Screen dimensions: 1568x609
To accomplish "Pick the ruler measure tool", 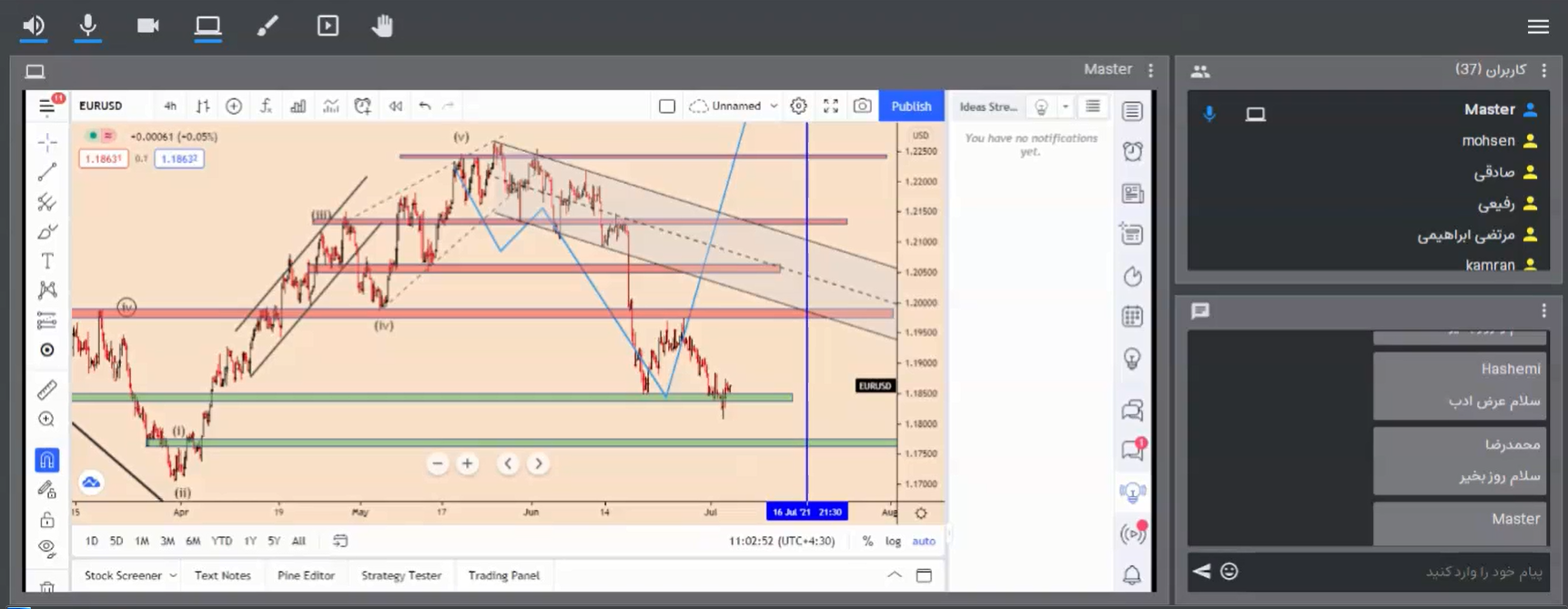I will [x=47, y=390].
